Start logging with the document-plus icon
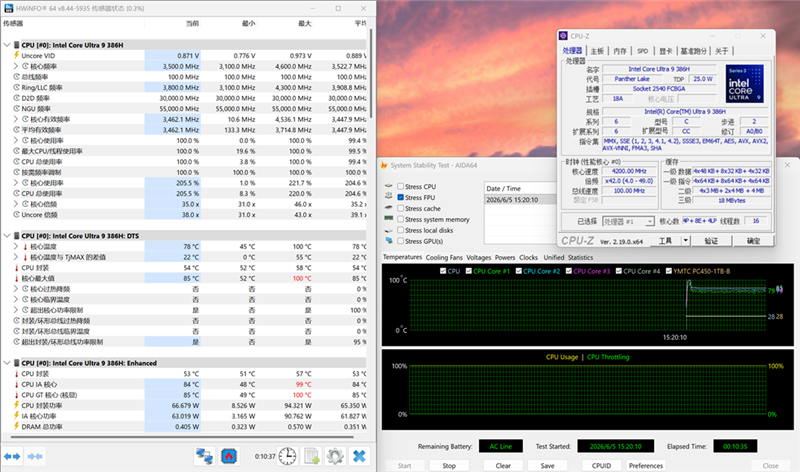This screenshot has height=472, width=800. [x=311, y=456]
